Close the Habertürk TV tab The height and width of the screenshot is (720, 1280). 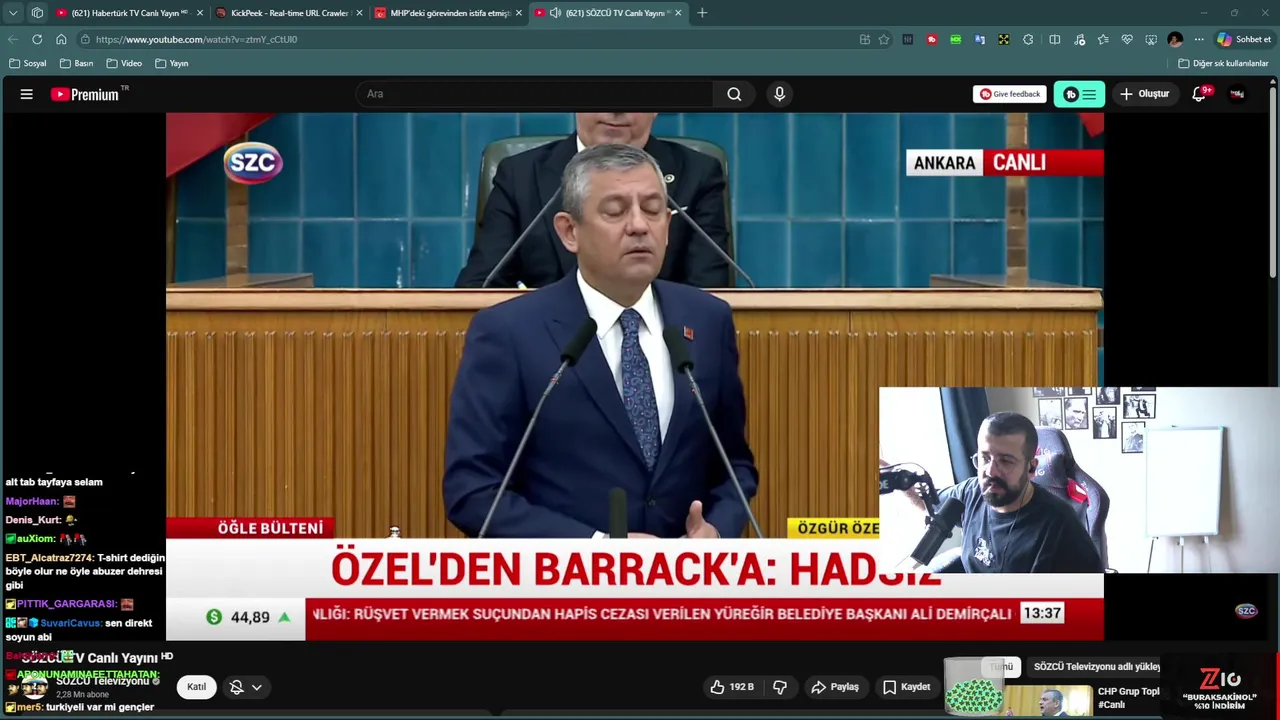tap(200, 13)
